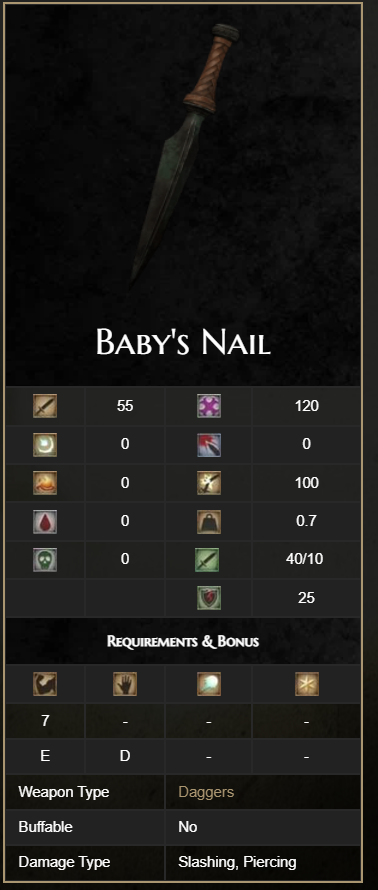The height and width of the screenshot is (890, 378).
Task: Select the dexterity hand icon
Action: click(x=125, y=684)
